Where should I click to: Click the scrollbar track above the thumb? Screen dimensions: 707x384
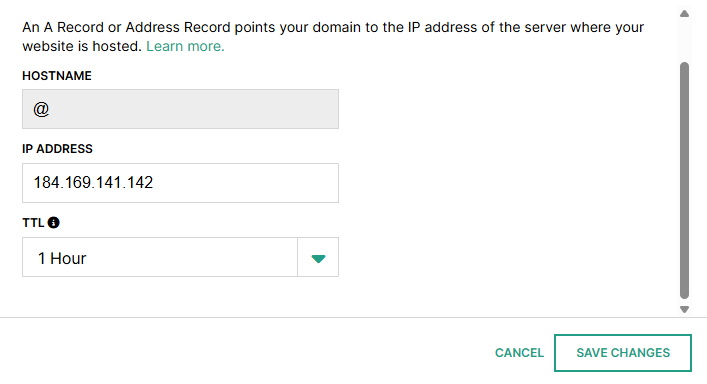click(684, 41)
